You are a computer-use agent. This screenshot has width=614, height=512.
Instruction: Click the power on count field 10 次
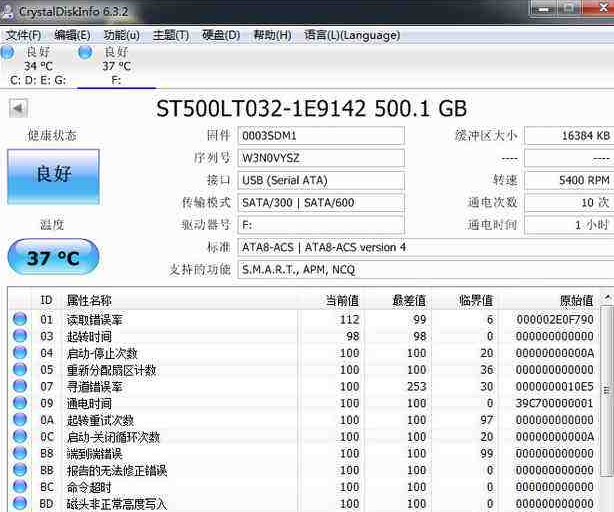coord(569,202)
